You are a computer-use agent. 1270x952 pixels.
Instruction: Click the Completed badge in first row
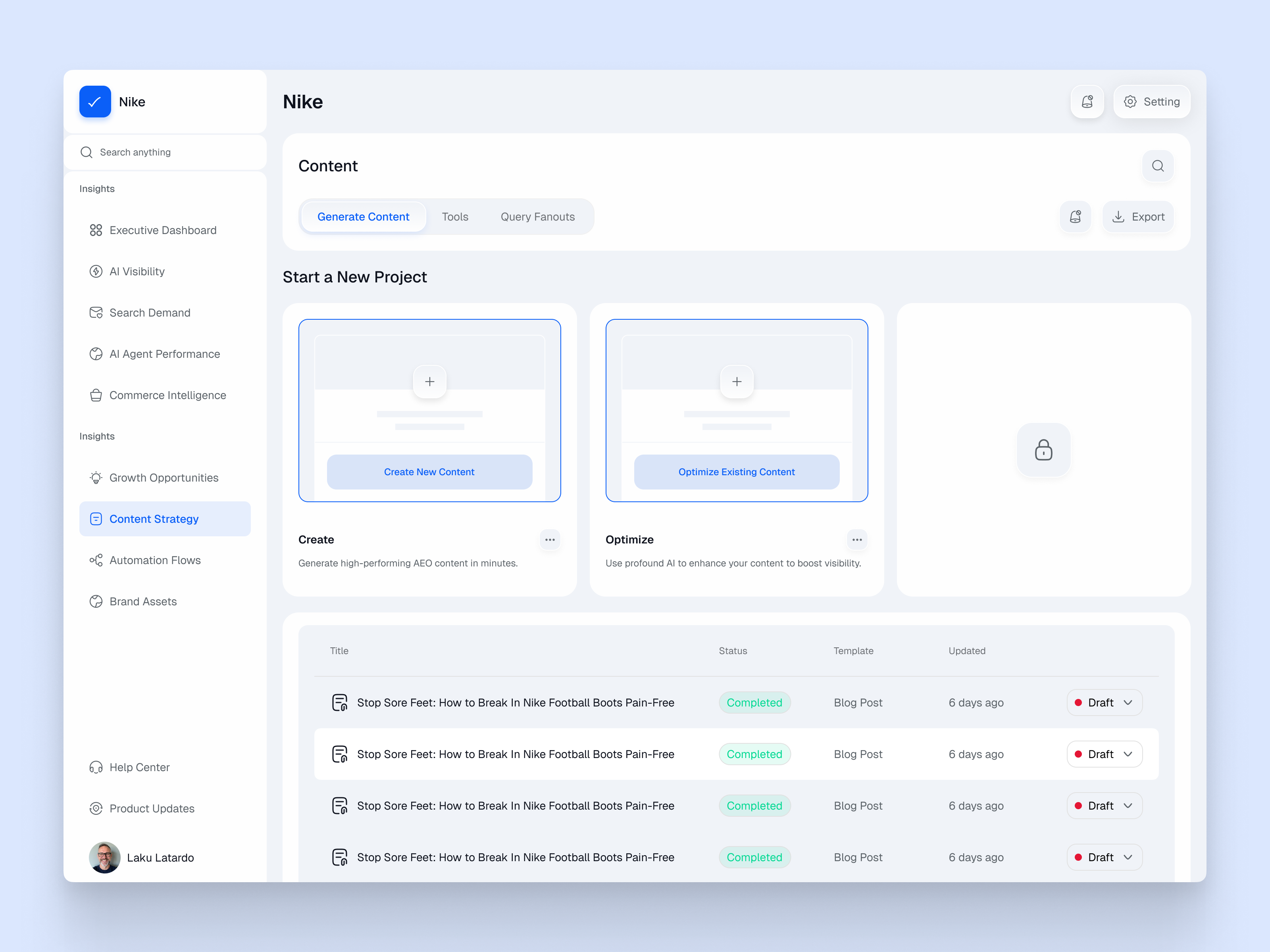point(754,702)
